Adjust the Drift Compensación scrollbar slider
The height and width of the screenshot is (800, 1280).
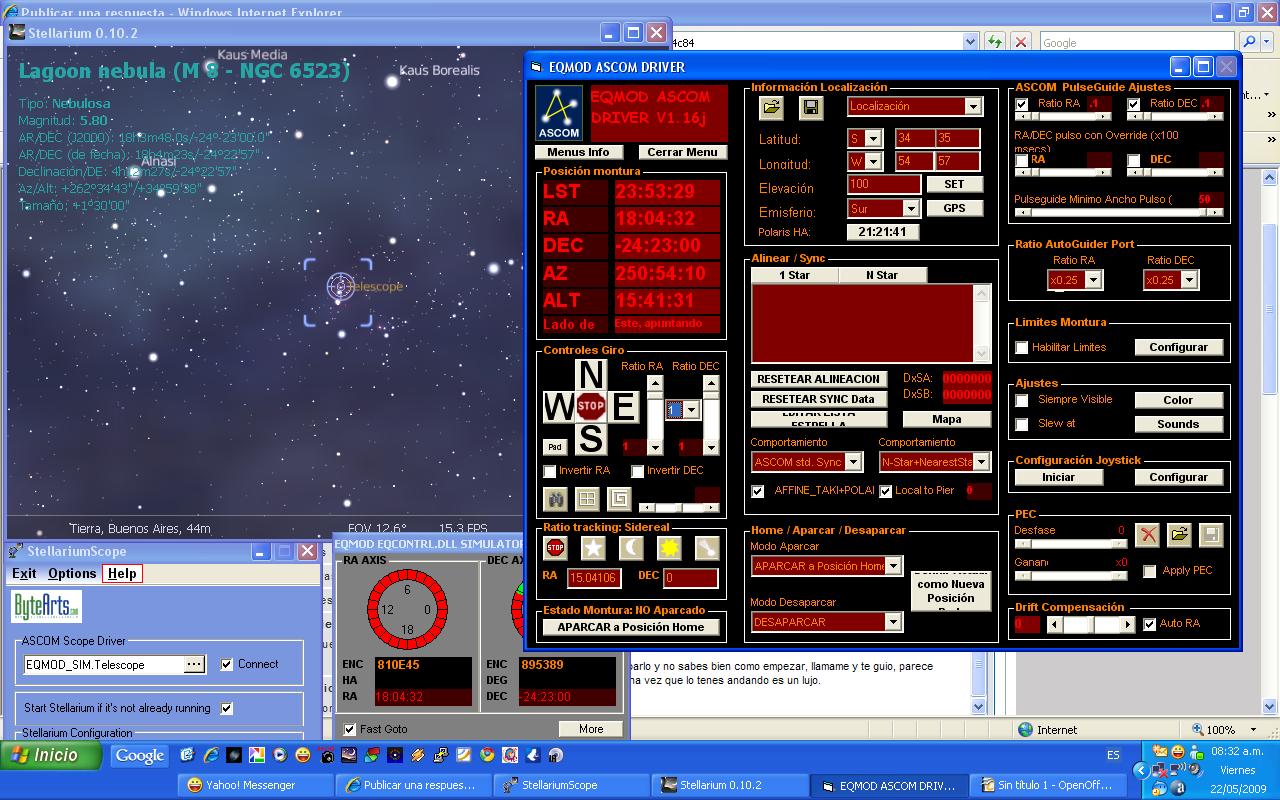[1091, 625]
